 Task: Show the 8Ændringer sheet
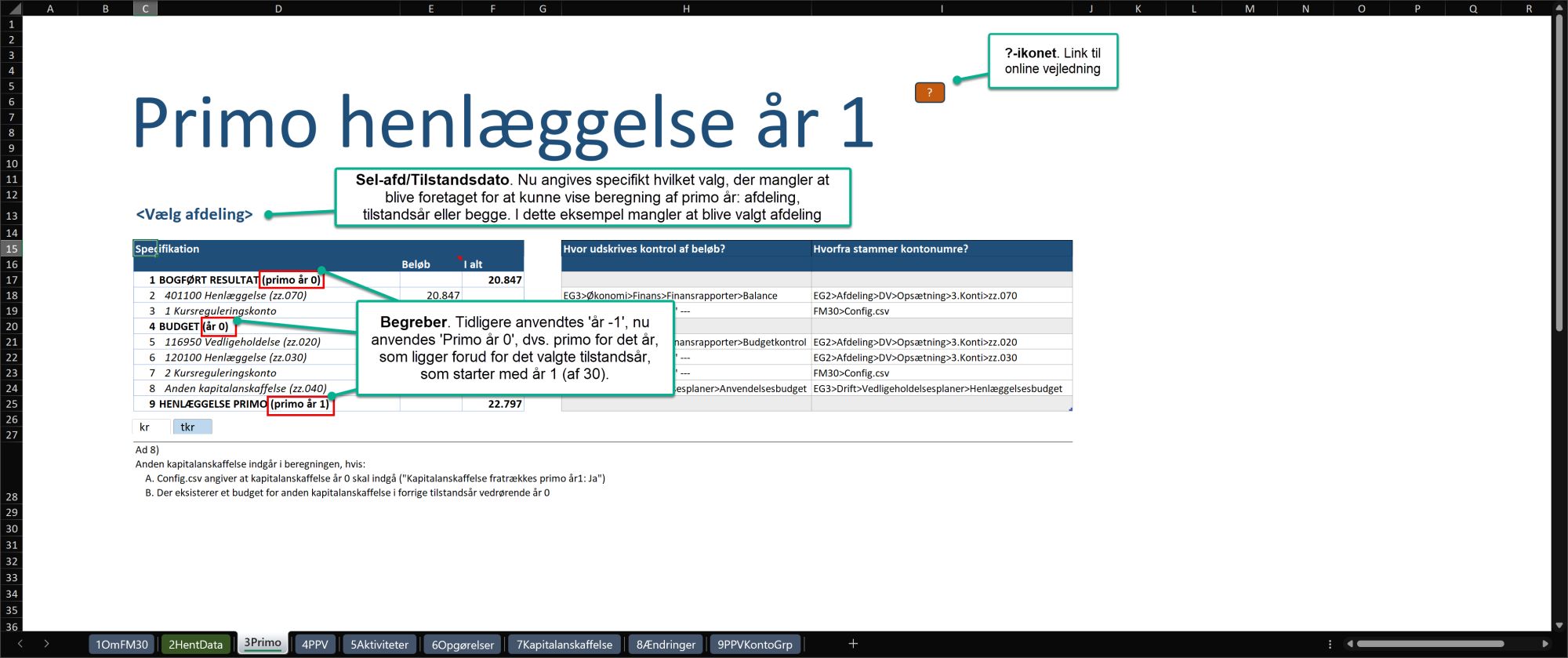(x=666, y=644)
